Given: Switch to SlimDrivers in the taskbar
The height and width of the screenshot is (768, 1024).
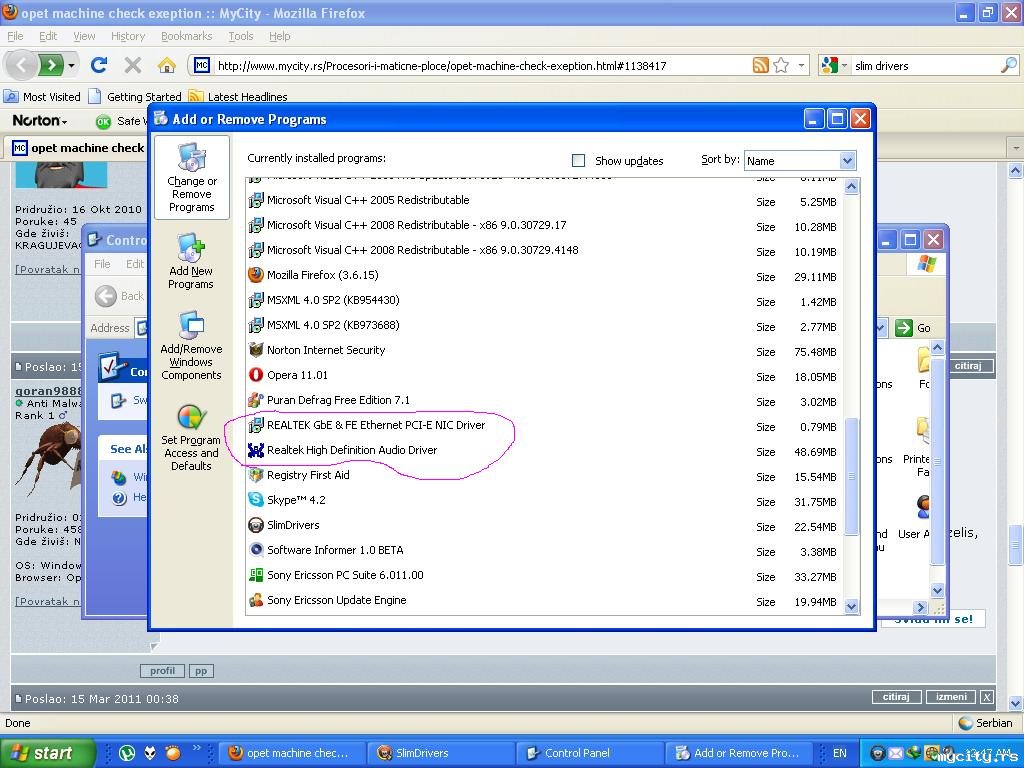Looking at the screenshot, I should click(x=441, y=753).
